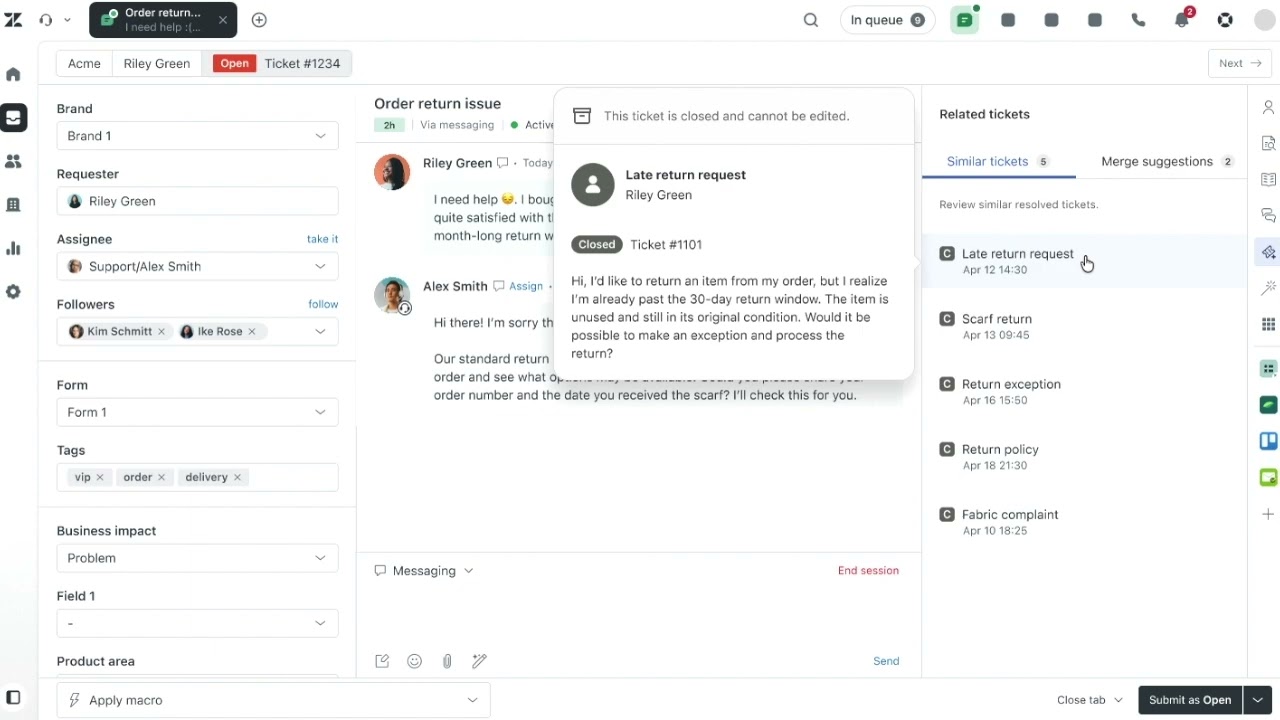This screenshot has height=720, width=1280.
Task: Open the Apply macro dropdown
Action: pos(274,700)
